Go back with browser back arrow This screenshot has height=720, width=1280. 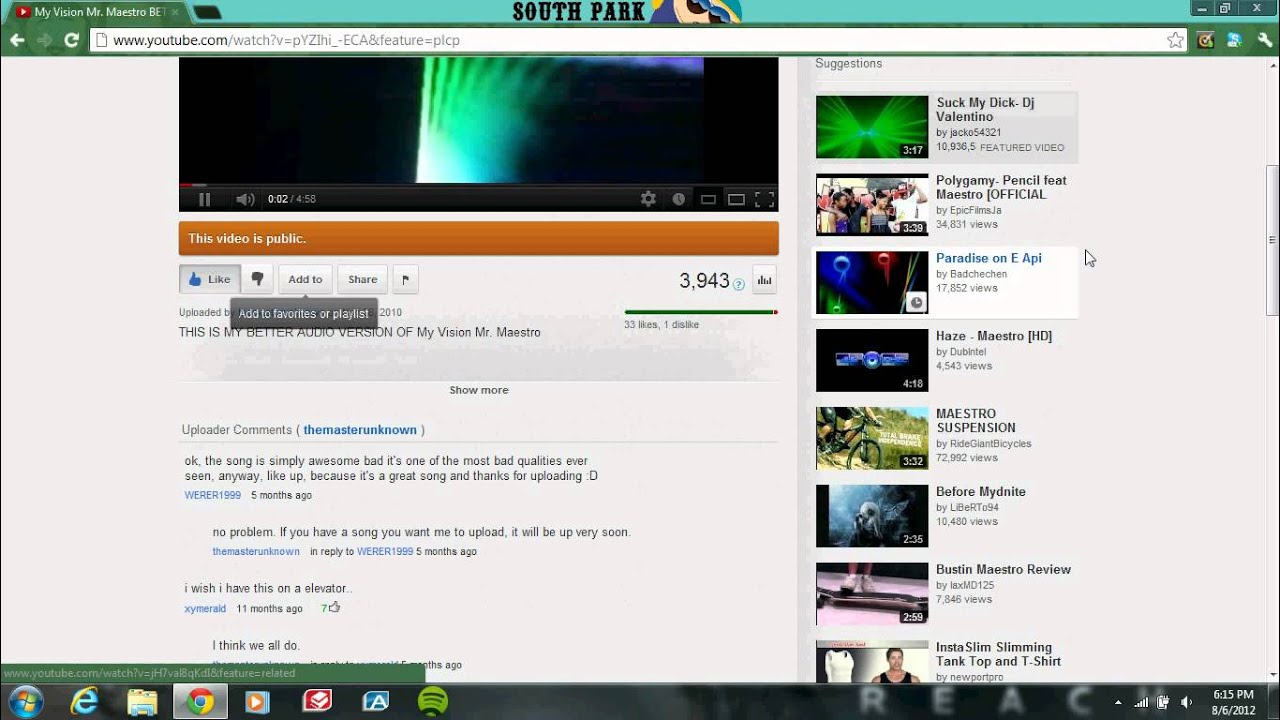[x=17, y=40]
